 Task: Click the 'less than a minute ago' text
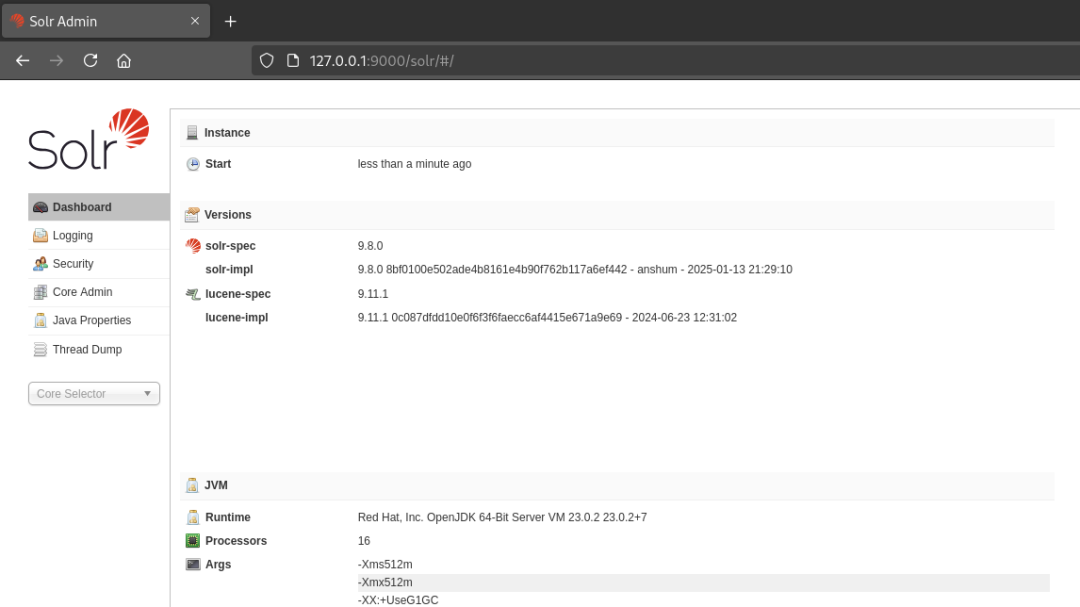[x=414, y=164]
